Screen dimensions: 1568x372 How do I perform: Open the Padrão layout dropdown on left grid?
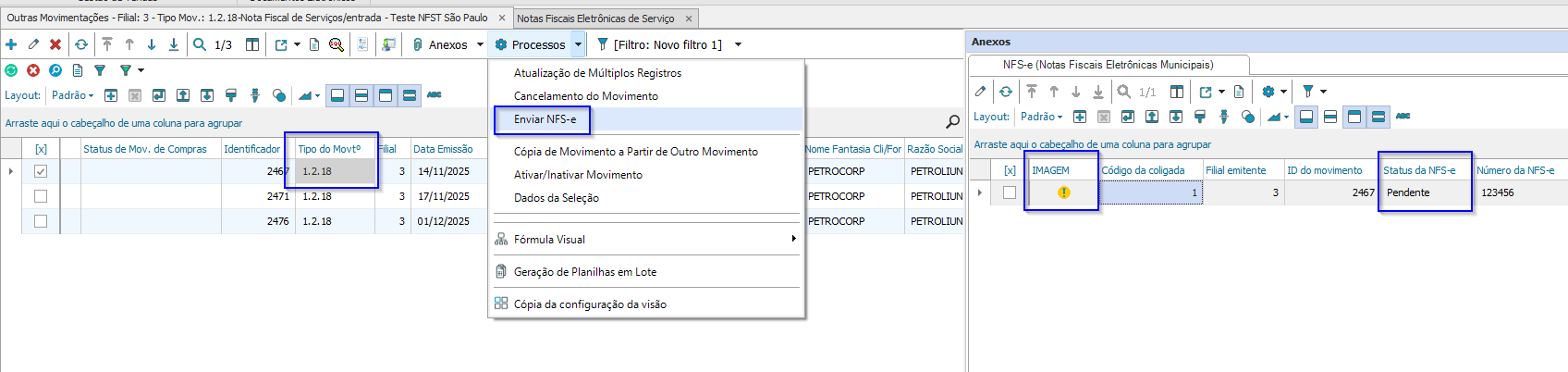(72, 95)
